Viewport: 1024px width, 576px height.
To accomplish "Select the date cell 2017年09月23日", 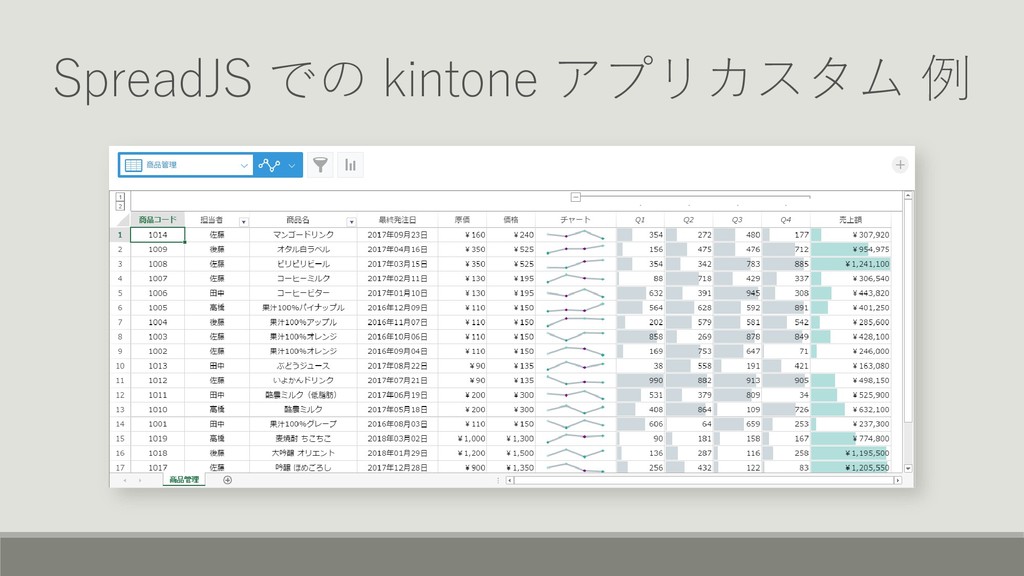I will tap(397, 235).
